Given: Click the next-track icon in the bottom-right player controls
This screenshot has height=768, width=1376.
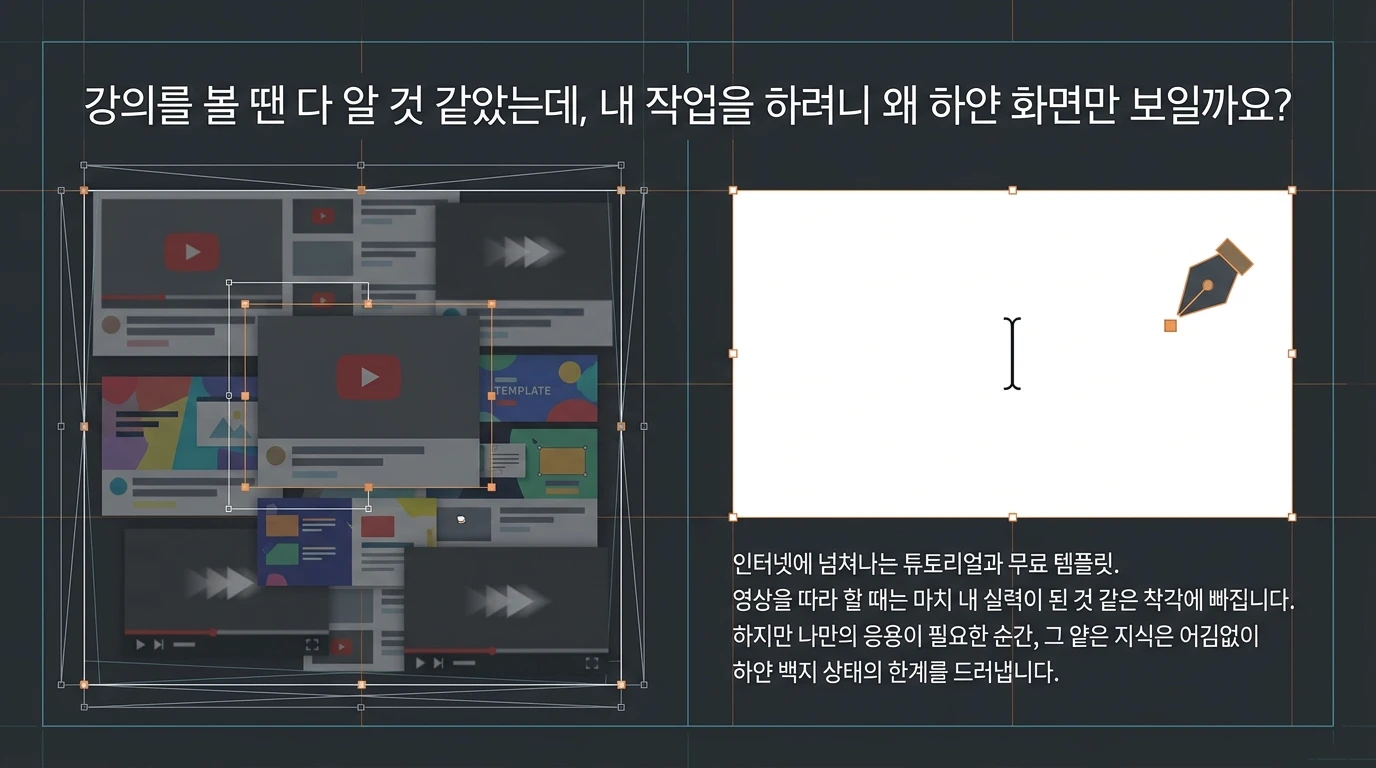Looking at the screenshot, I should tap(438, 663).
